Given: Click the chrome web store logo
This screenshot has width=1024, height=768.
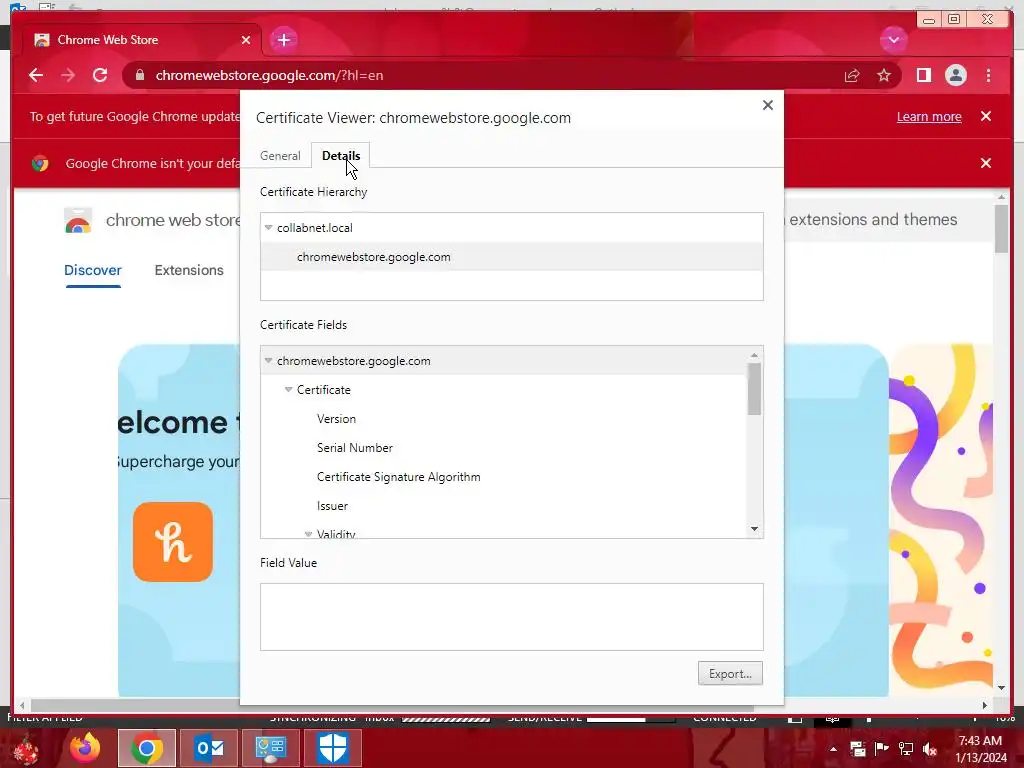Looking at the screenshot, I should 78,221.
